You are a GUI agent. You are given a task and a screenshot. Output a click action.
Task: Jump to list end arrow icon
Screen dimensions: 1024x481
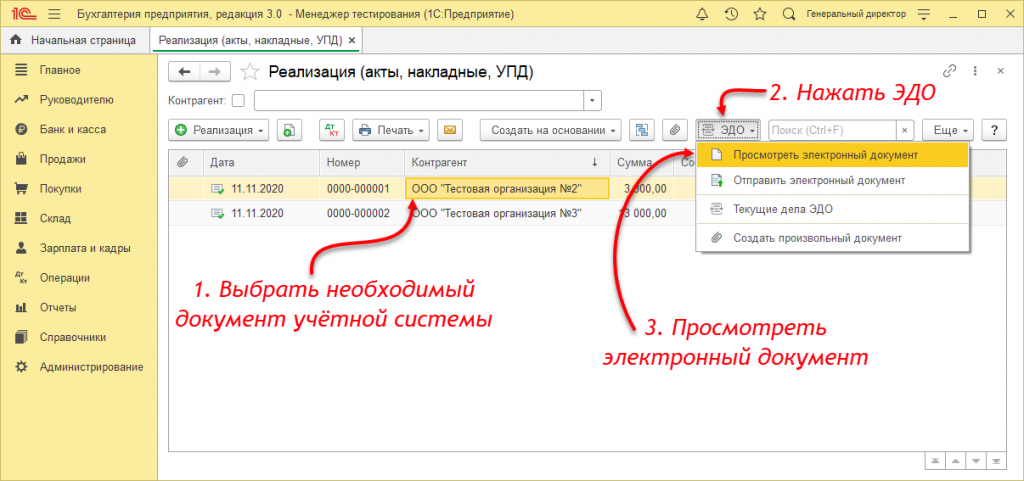click(x=995, y=461)
